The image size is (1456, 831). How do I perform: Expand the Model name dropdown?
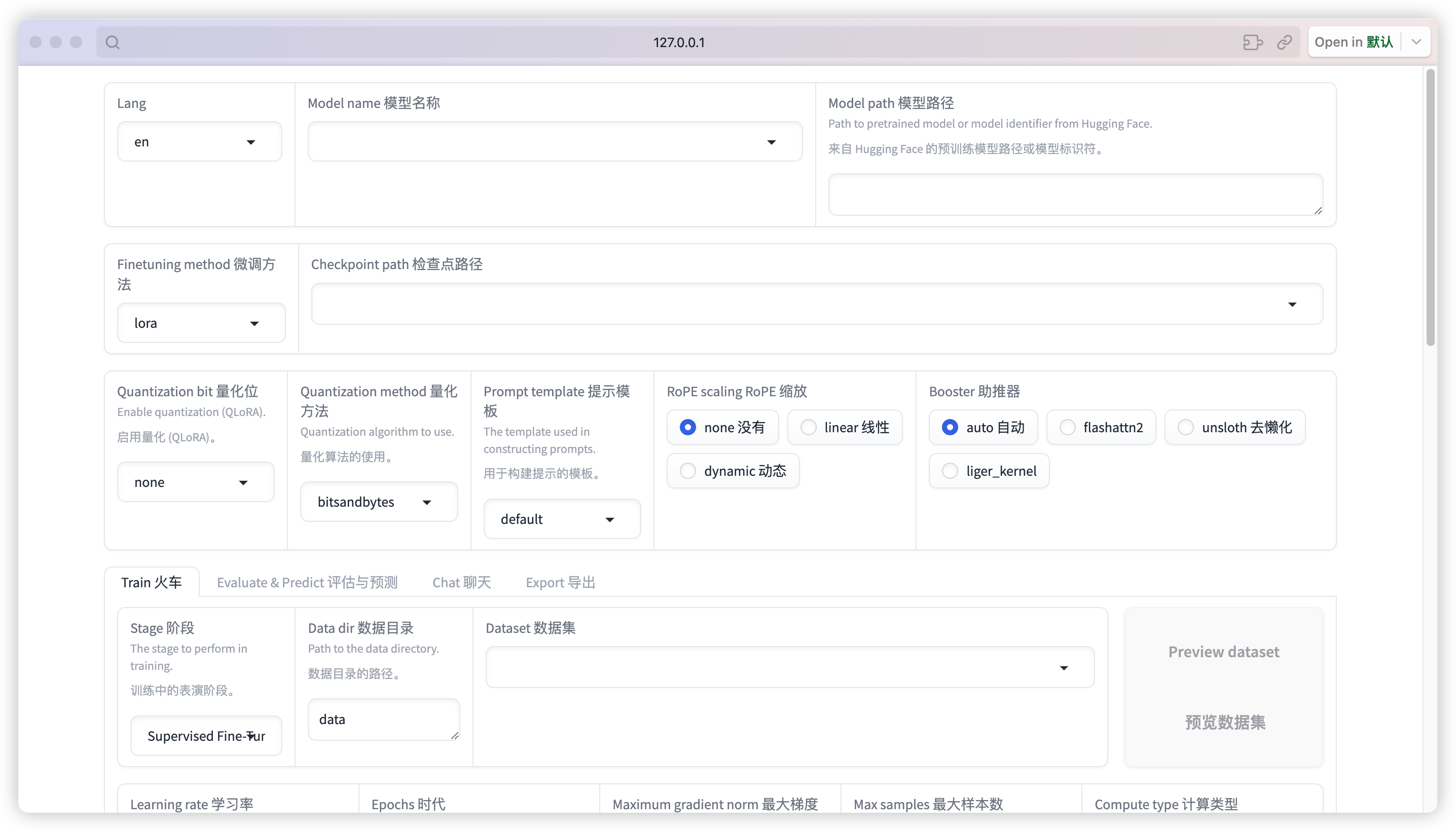coord(555,141)
